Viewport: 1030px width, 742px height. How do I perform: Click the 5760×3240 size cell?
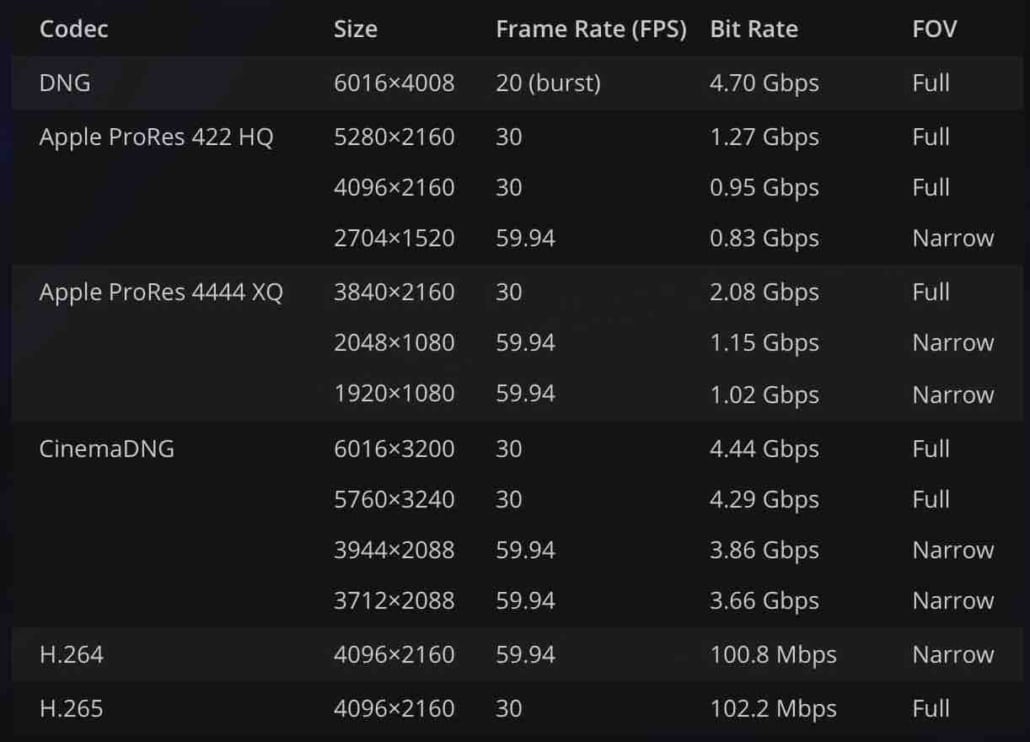394,499
